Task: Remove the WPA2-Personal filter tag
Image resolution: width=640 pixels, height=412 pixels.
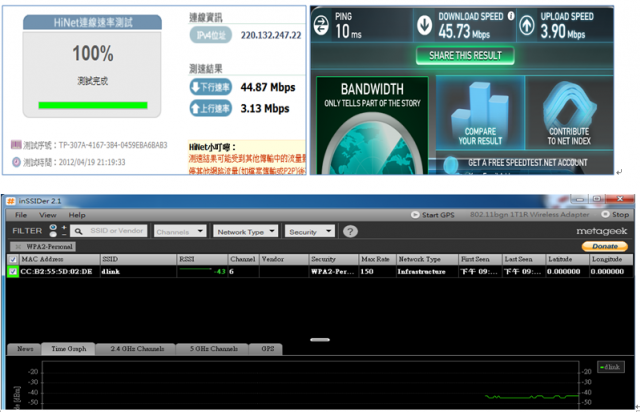Action: click(x=18, y=247)
